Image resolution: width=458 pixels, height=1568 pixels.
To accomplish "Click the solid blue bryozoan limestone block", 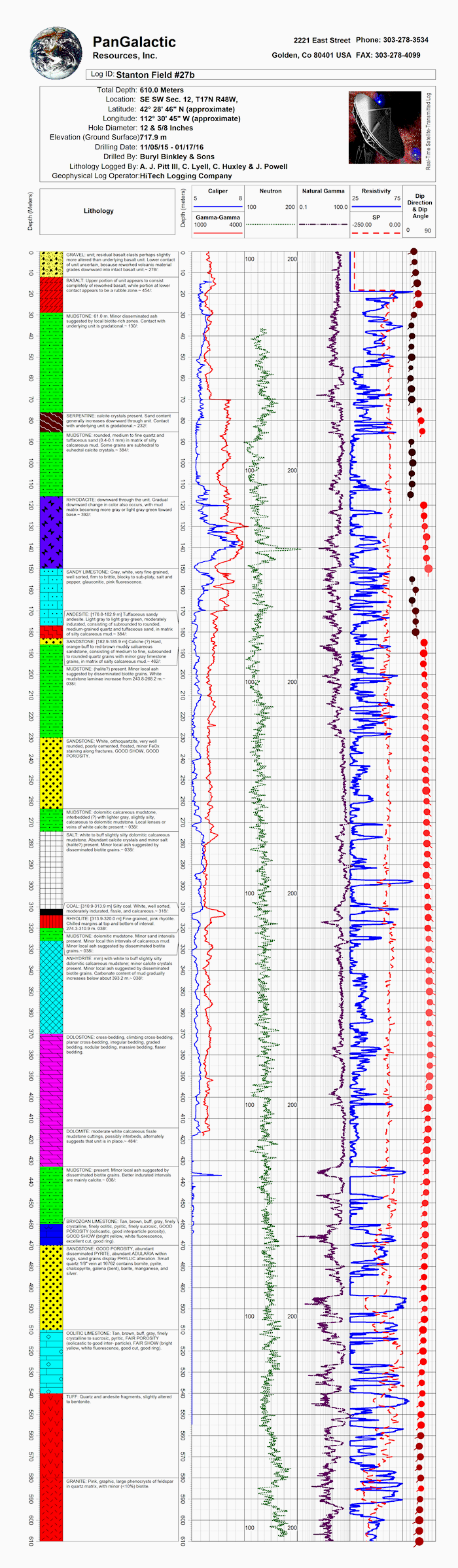I will (x=52, y=1234).
